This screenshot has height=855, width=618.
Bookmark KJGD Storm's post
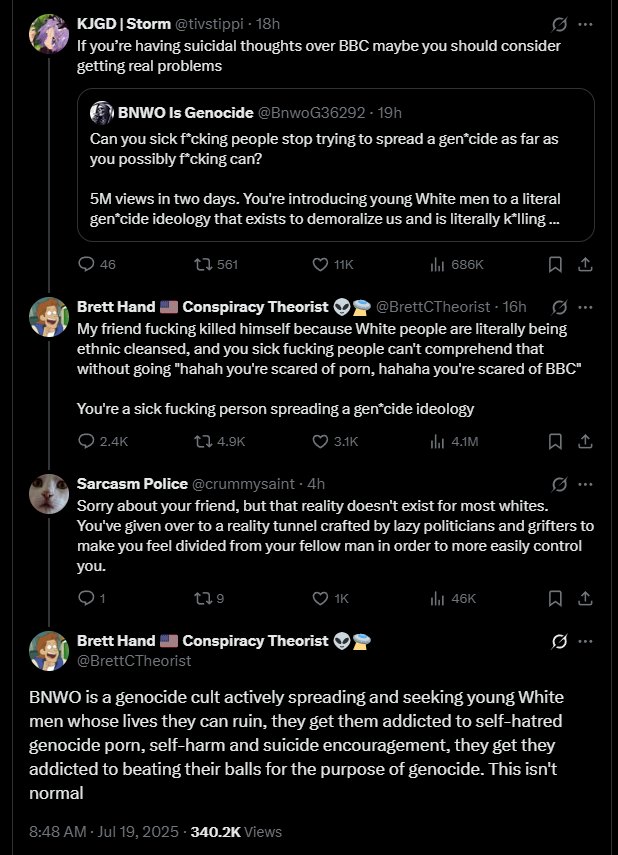tap(555, 264)
